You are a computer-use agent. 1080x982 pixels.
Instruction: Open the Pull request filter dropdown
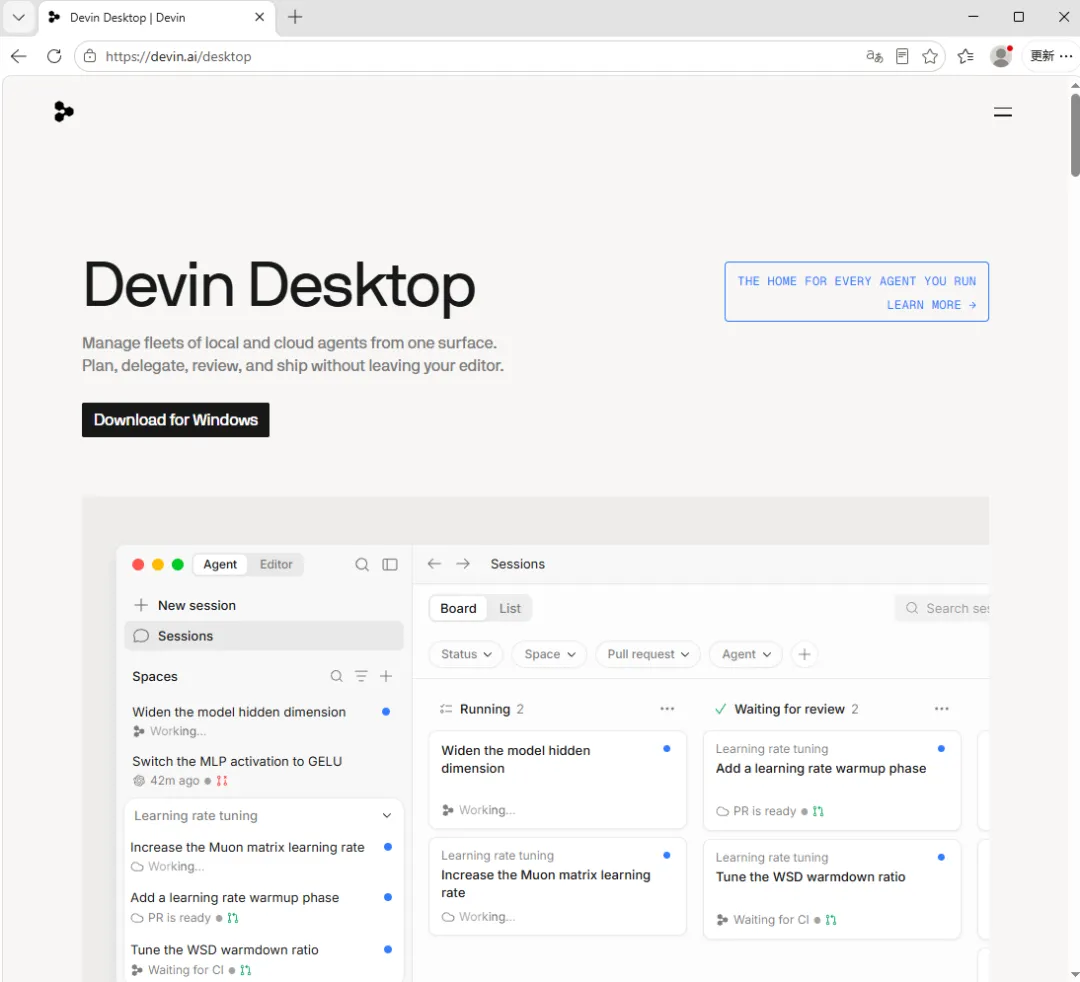[648, 654]
